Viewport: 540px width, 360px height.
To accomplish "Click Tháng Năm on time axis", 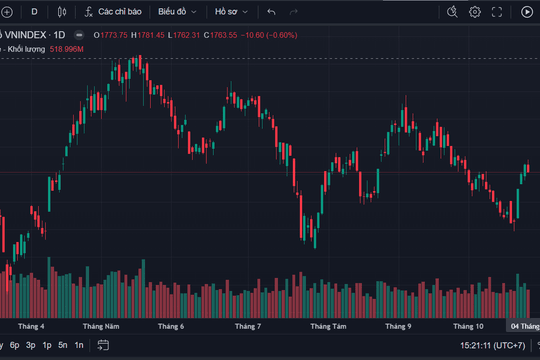I will (101, 326).
